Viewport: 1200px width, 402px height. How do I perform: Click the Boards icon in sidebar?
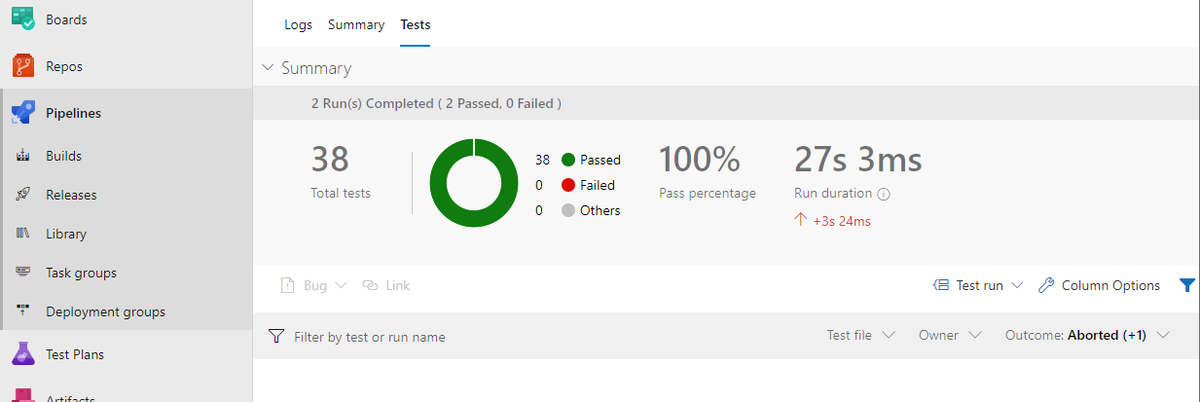pyautogui.click(x=23, y=20)
